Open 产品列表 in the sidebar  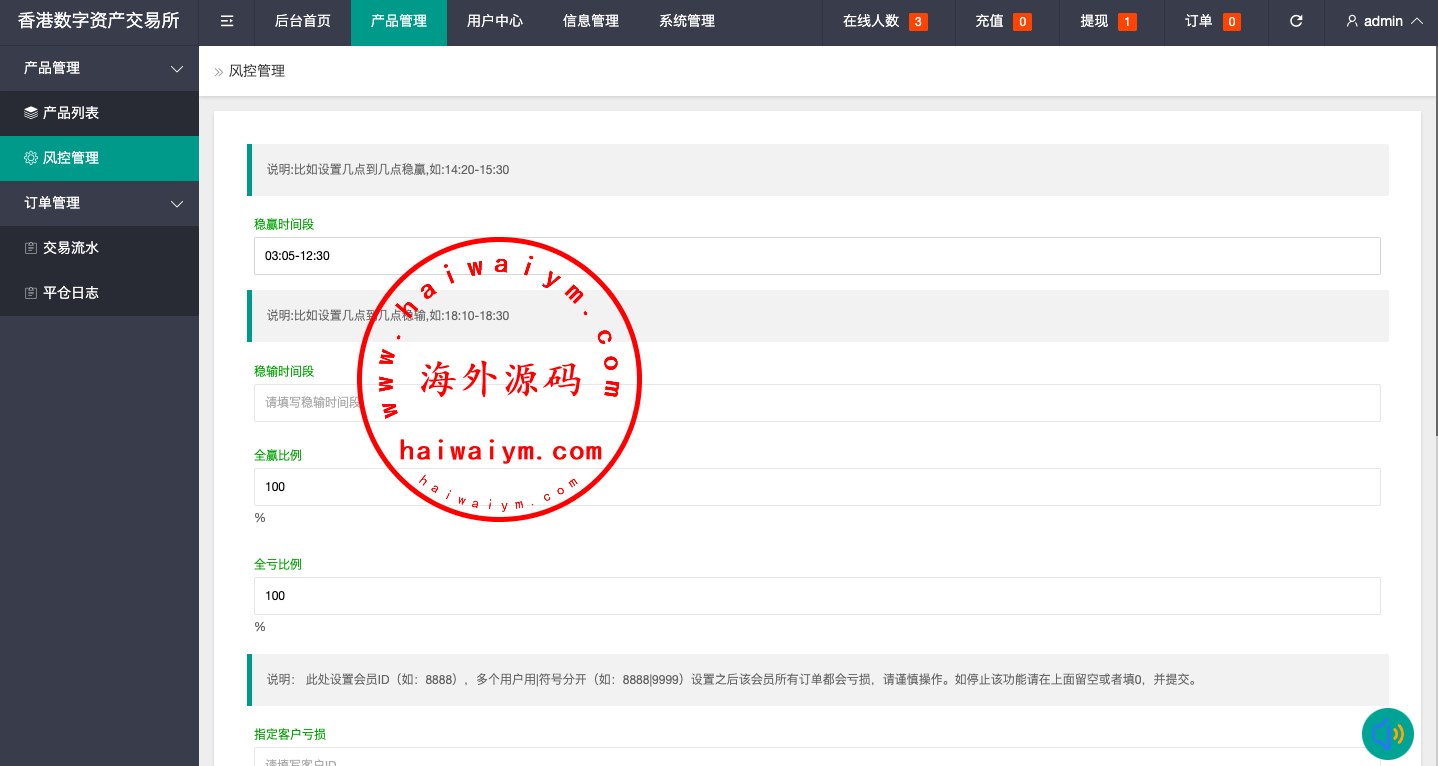click(x=70, y=113)
